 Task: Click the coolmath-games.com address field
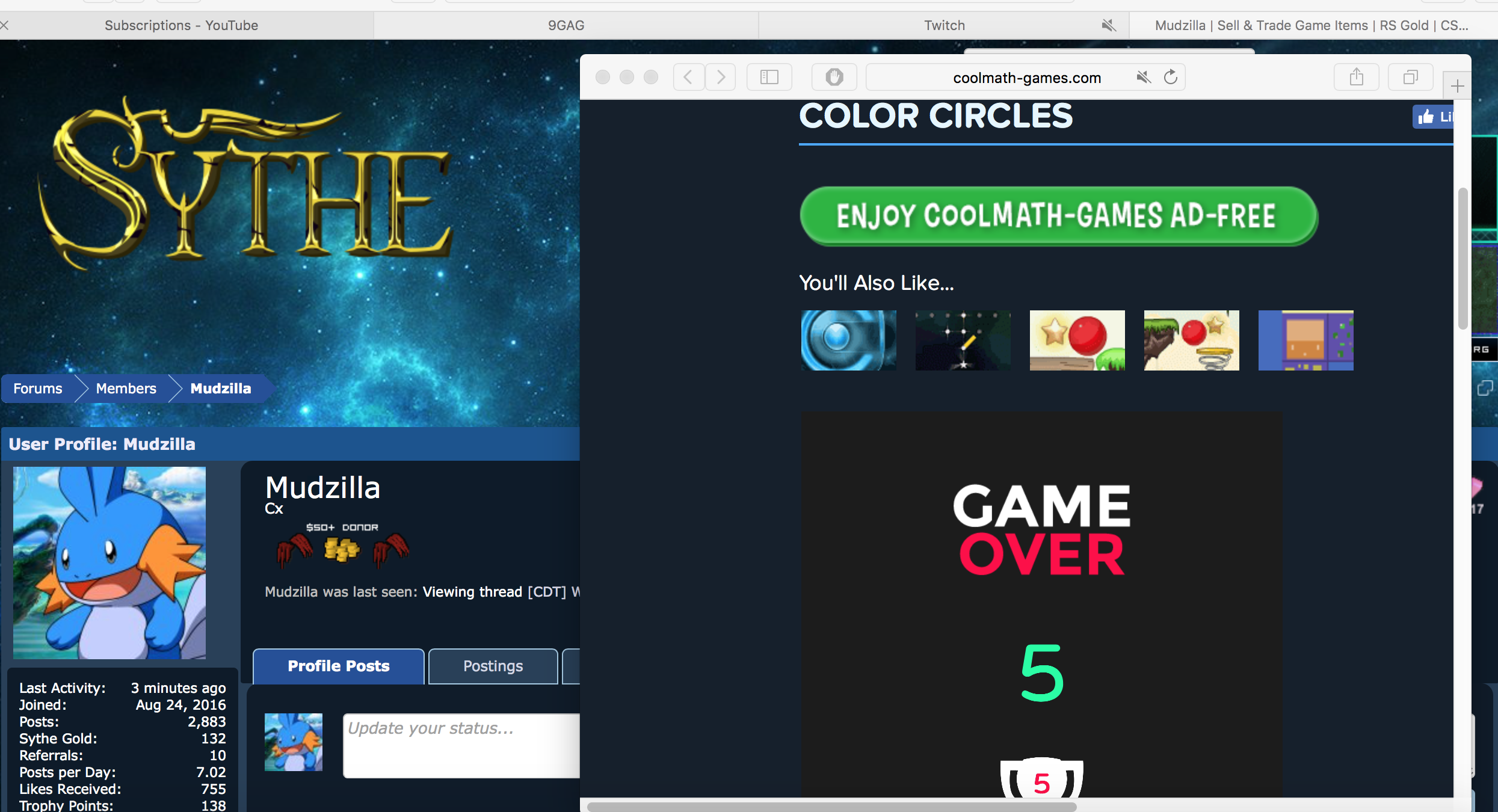1026,77
